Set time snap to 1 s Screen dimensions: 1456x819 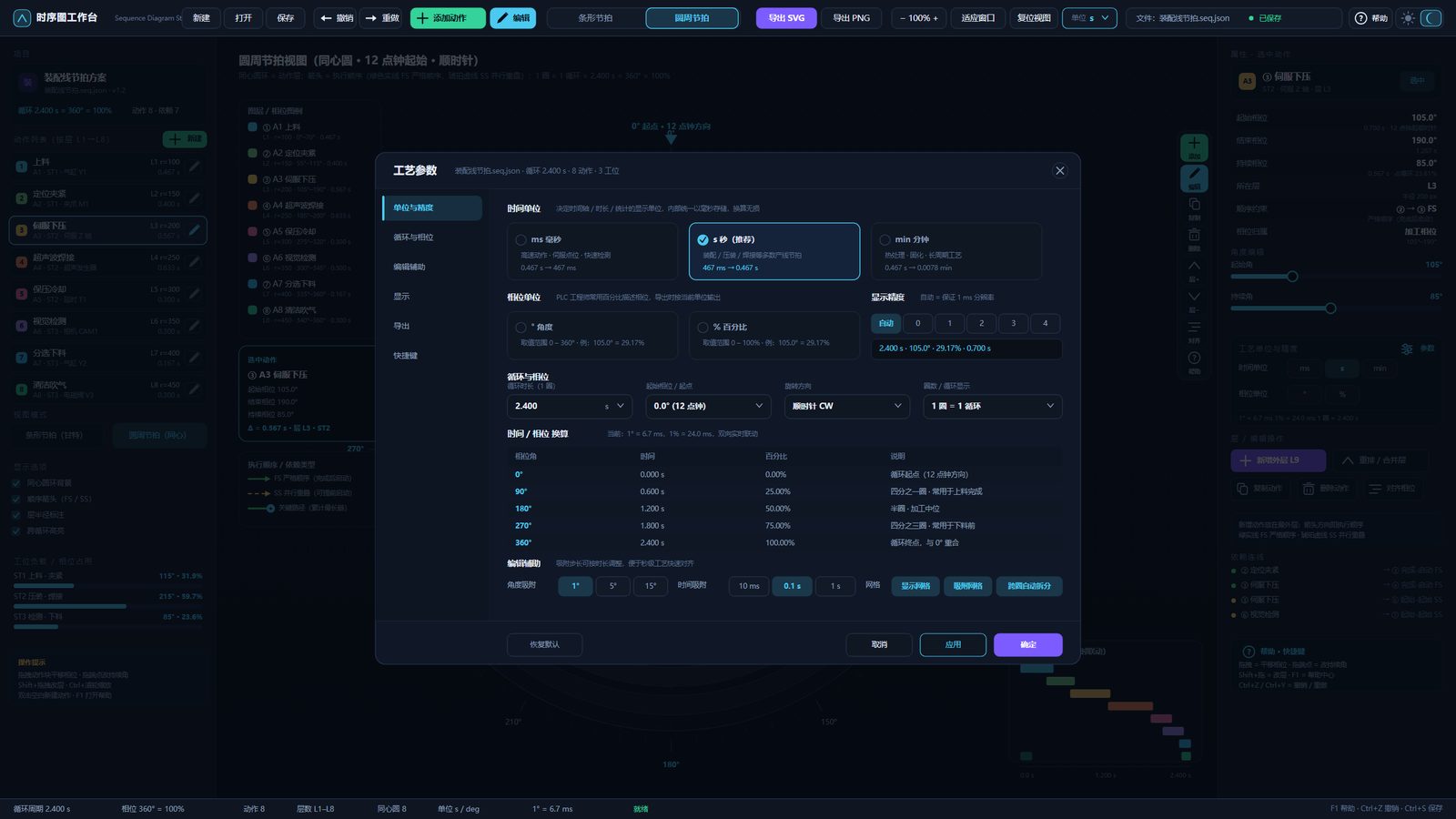[x=835, y=586]
